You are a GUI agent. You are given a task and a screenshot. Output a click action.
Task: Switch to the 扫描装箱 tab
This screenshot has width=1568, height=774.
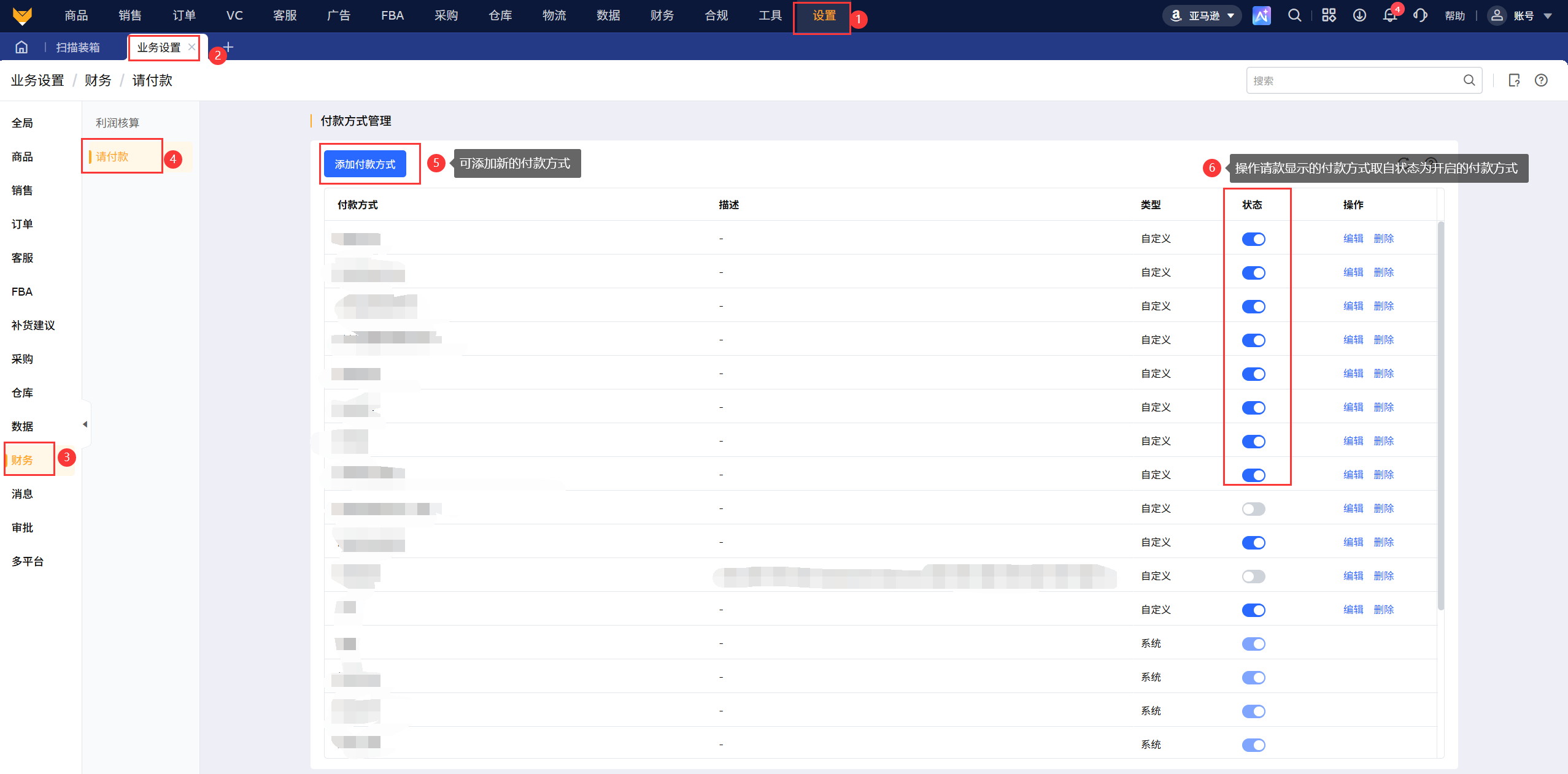[x=78, y=47]
